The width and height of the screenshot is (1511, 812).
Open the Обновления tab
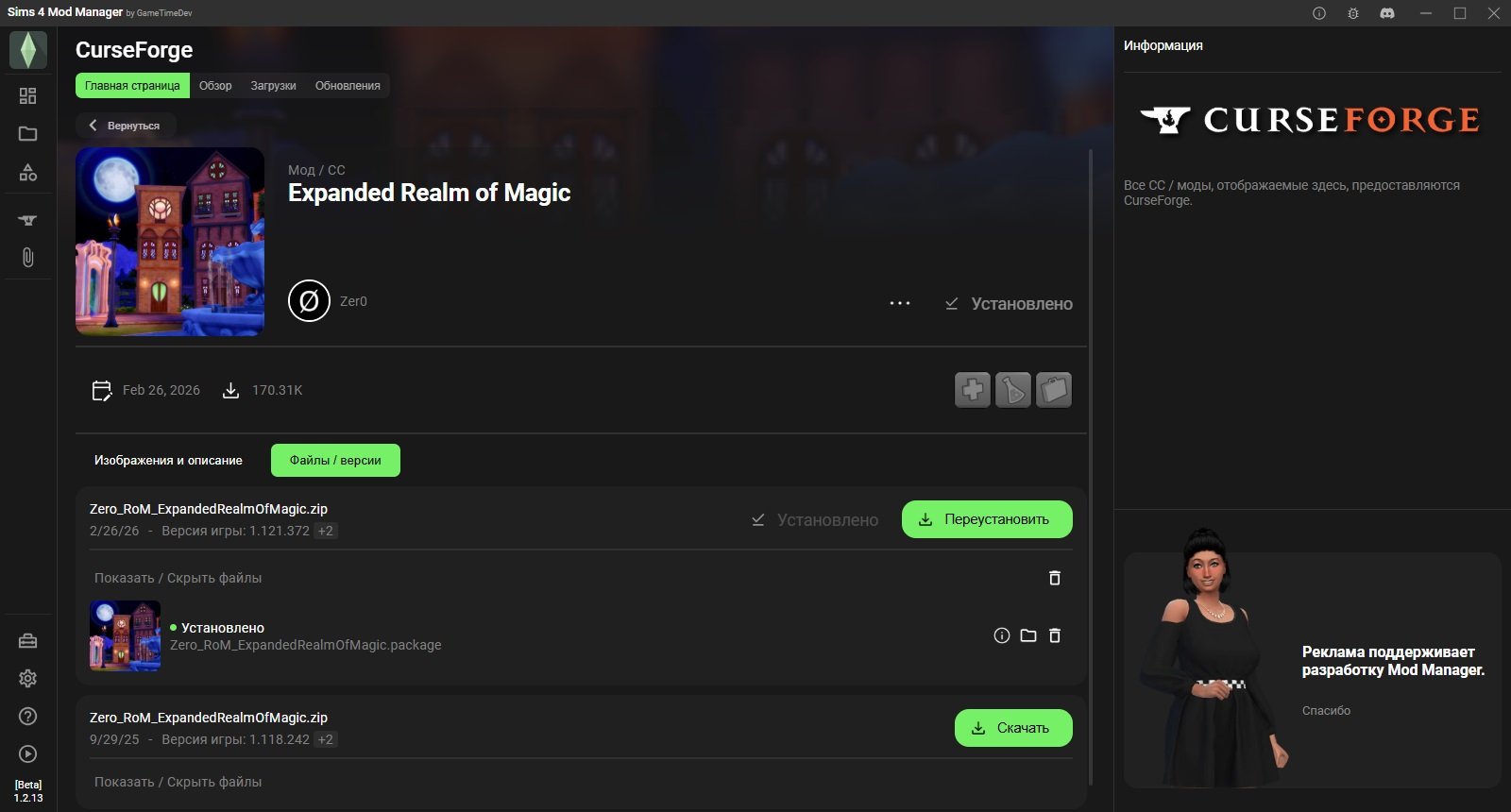(x=348, y=86)
